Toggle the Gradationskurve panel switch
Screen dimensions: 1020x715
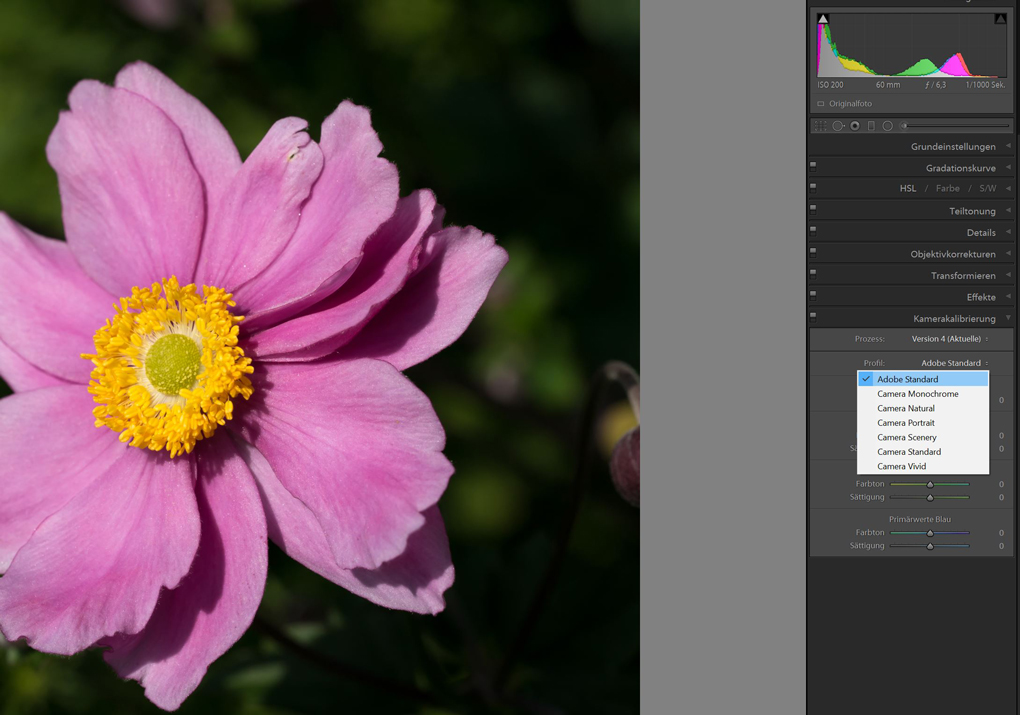point(813,165)
